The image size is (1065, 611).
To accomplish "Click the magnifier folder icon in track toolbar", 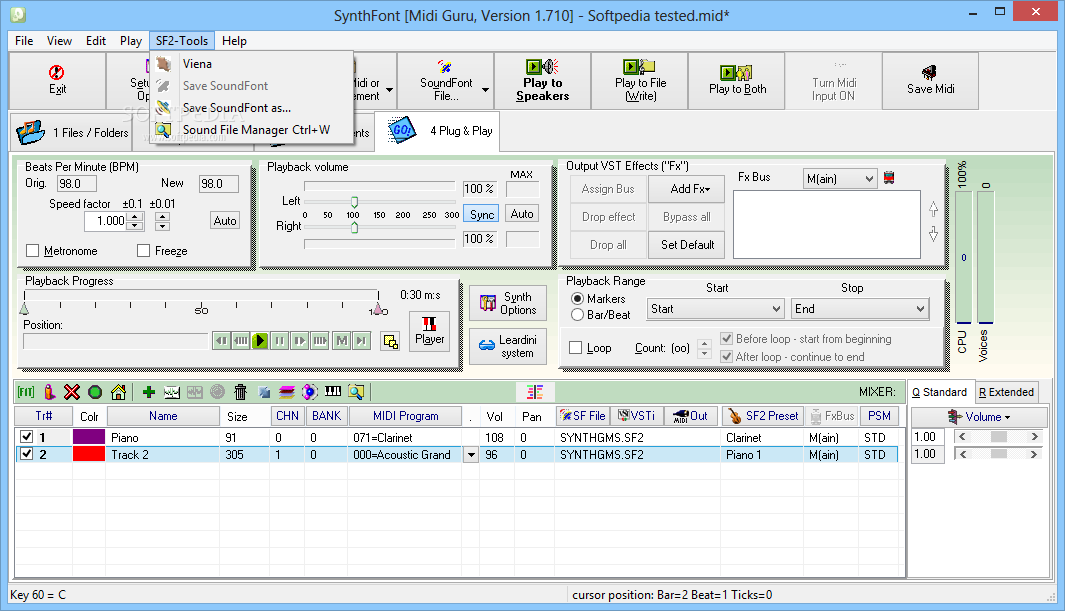I will point(356,392).
